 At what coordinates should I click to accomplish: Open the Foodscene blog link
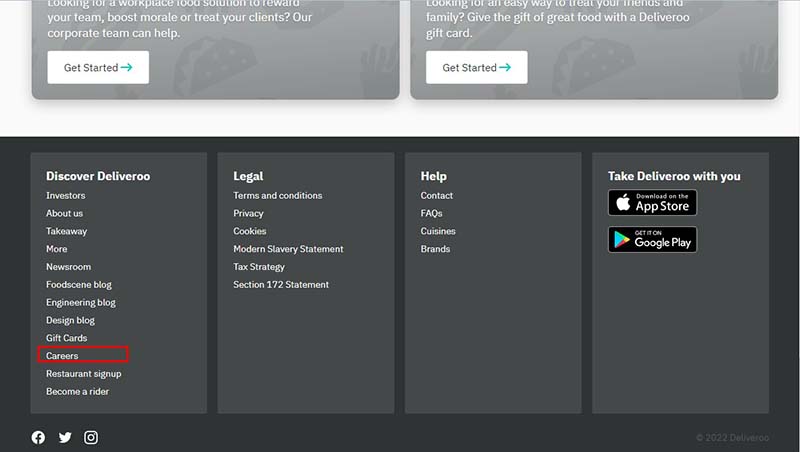(x=79, y=285)
